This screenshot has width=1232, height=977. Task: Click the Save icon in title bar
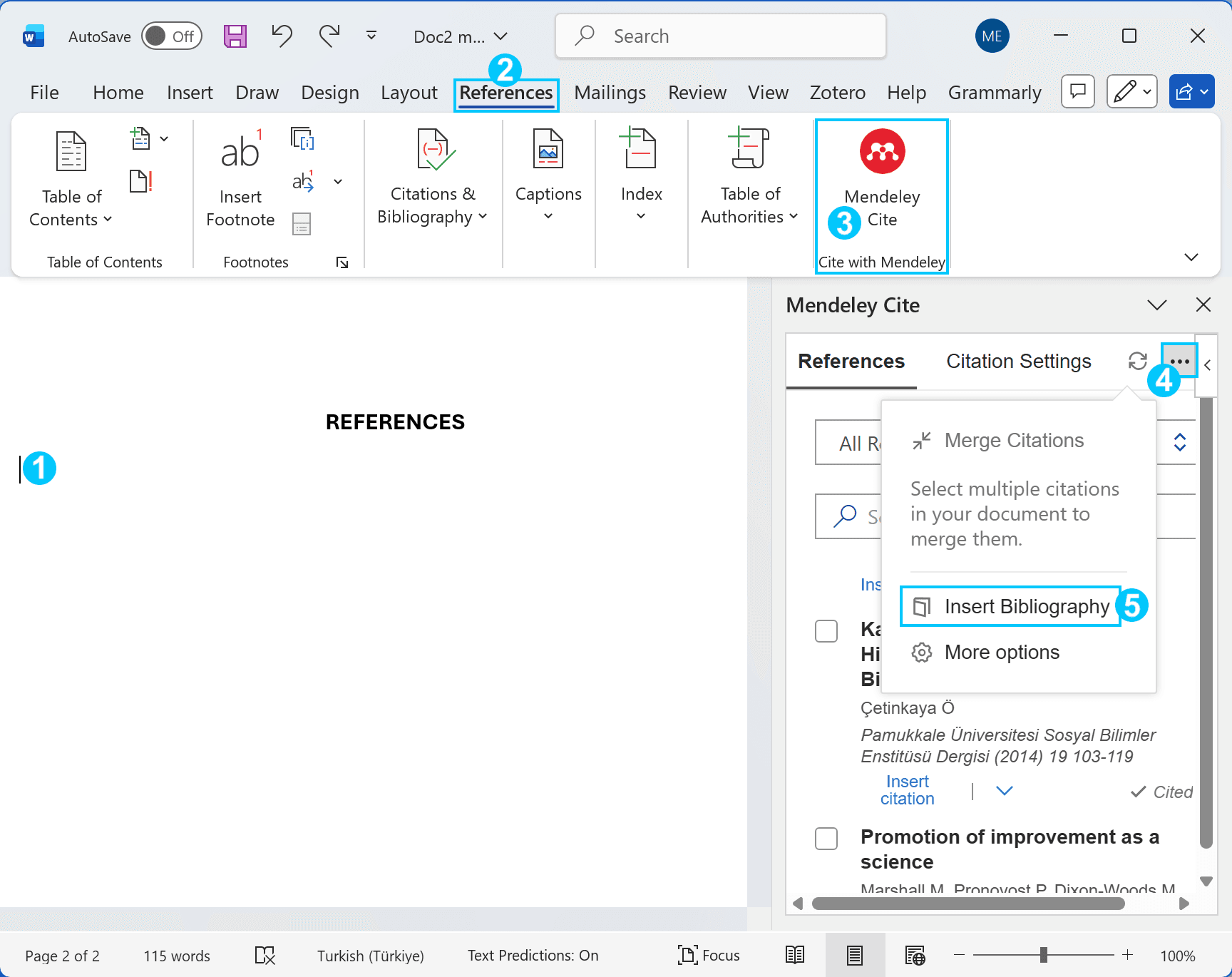[x=235, y=36]
